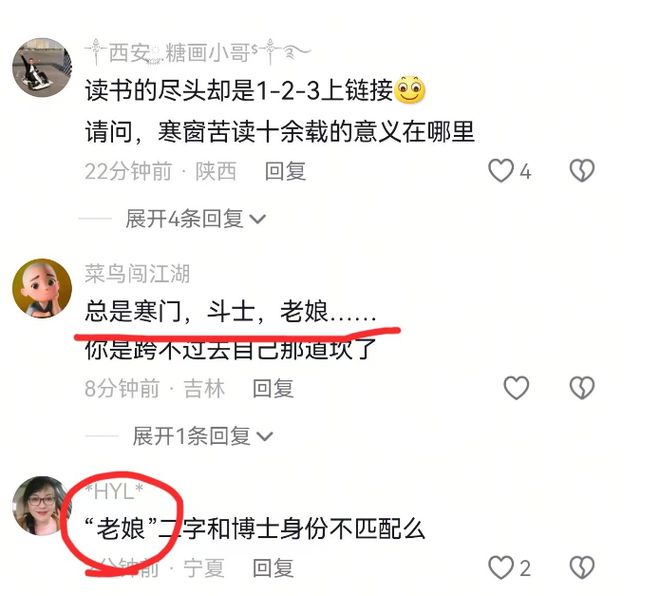Screen dimensions: 660x596
Task: Reply to the 吉林 comment via 回复
Action: (x=273, y=388)
